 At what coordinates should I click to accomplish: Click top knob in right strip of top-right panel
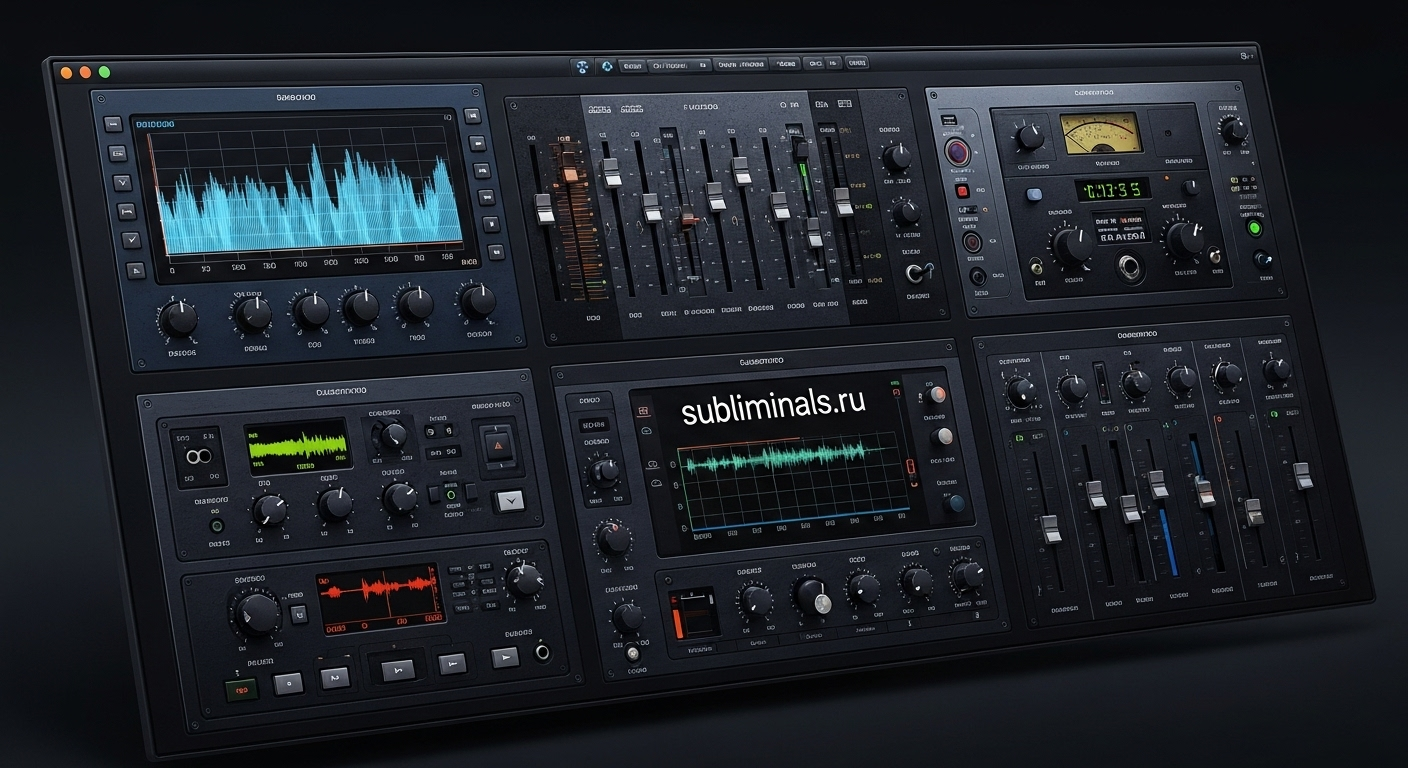(1234, 130)
